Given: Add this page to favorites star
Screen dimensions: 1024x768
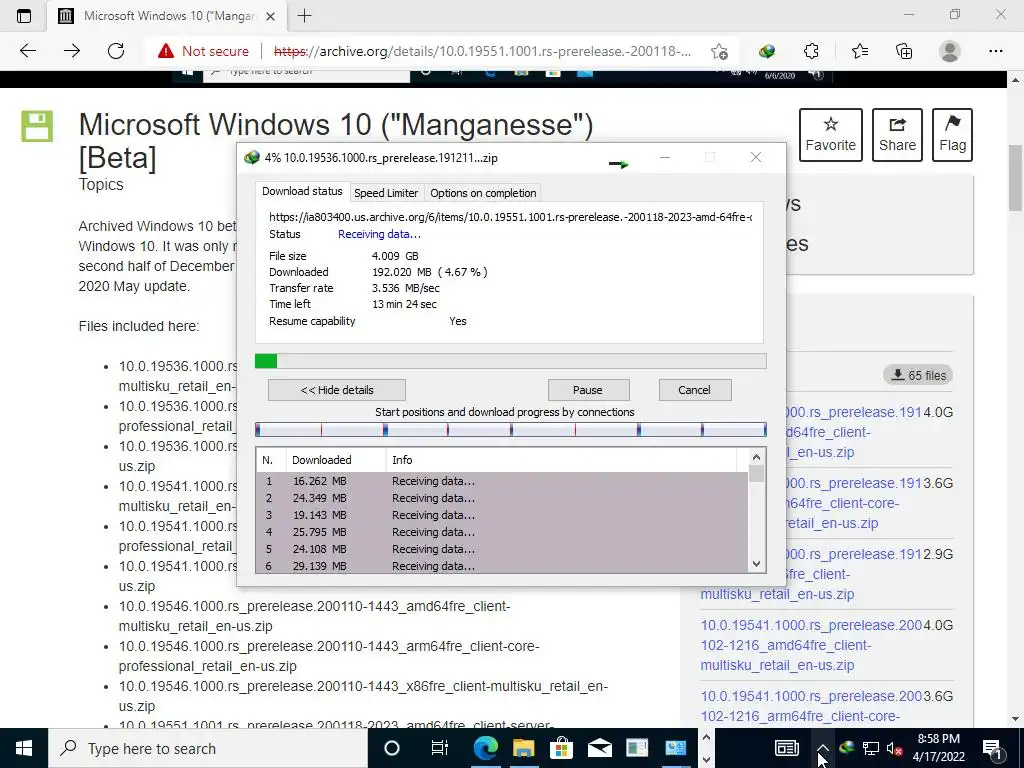Looking at the screenshot, I should pos(719,51).
